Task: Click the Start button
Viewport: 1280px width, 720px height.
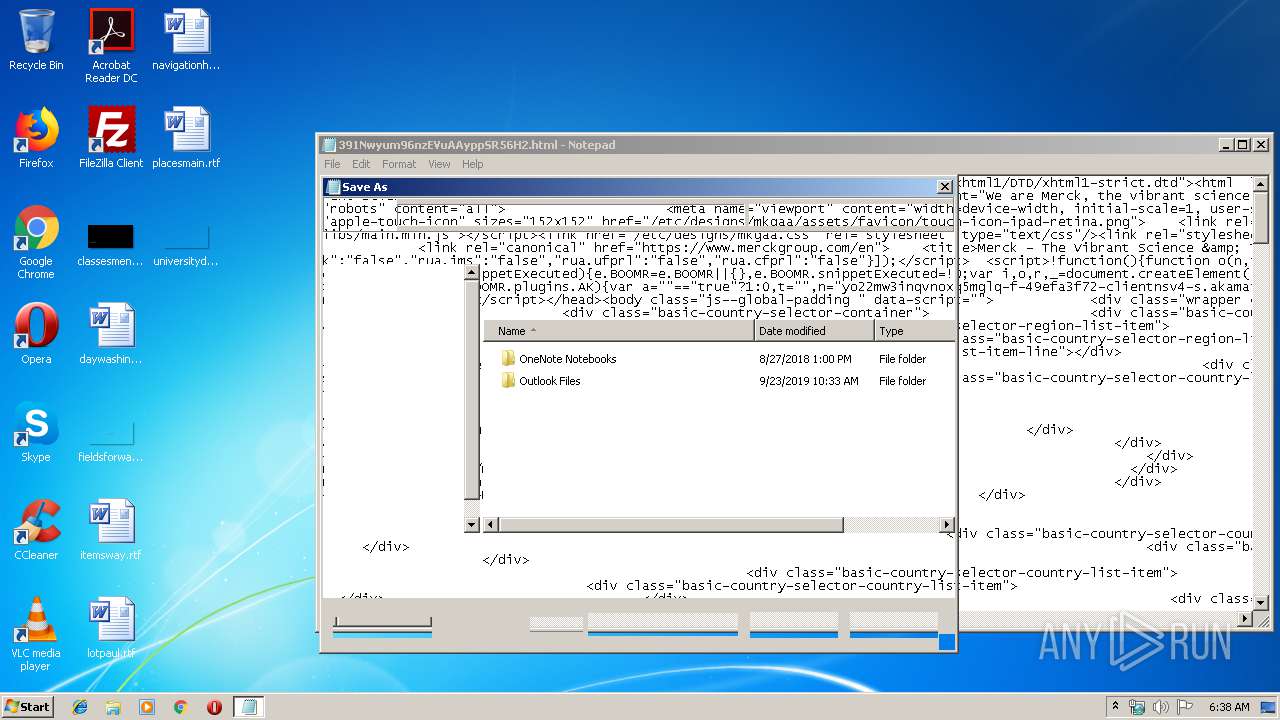Action: point(28,707)
